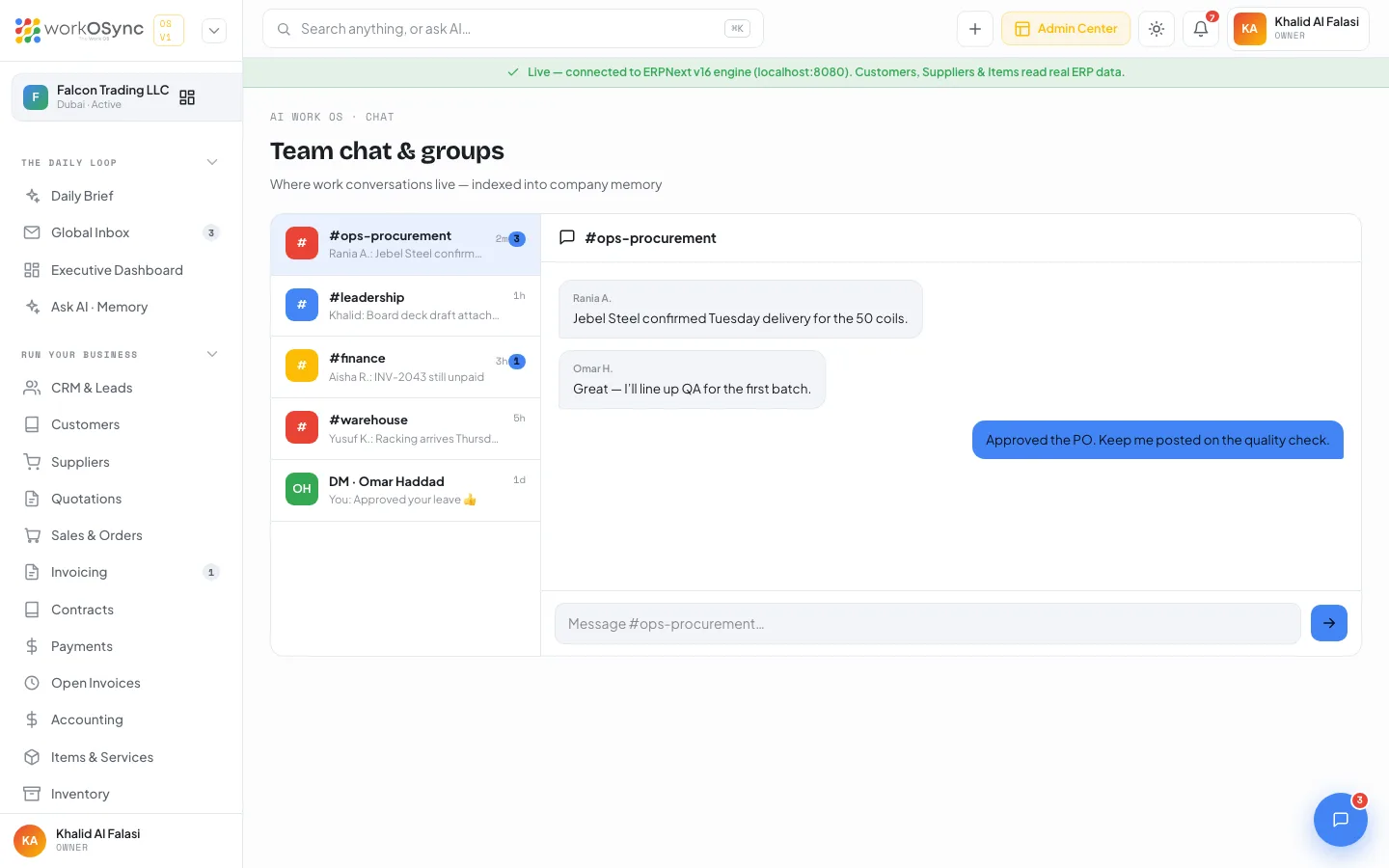Click the plus create button in header
This screenshot has height=868, width=1389.
pos(975,29)
